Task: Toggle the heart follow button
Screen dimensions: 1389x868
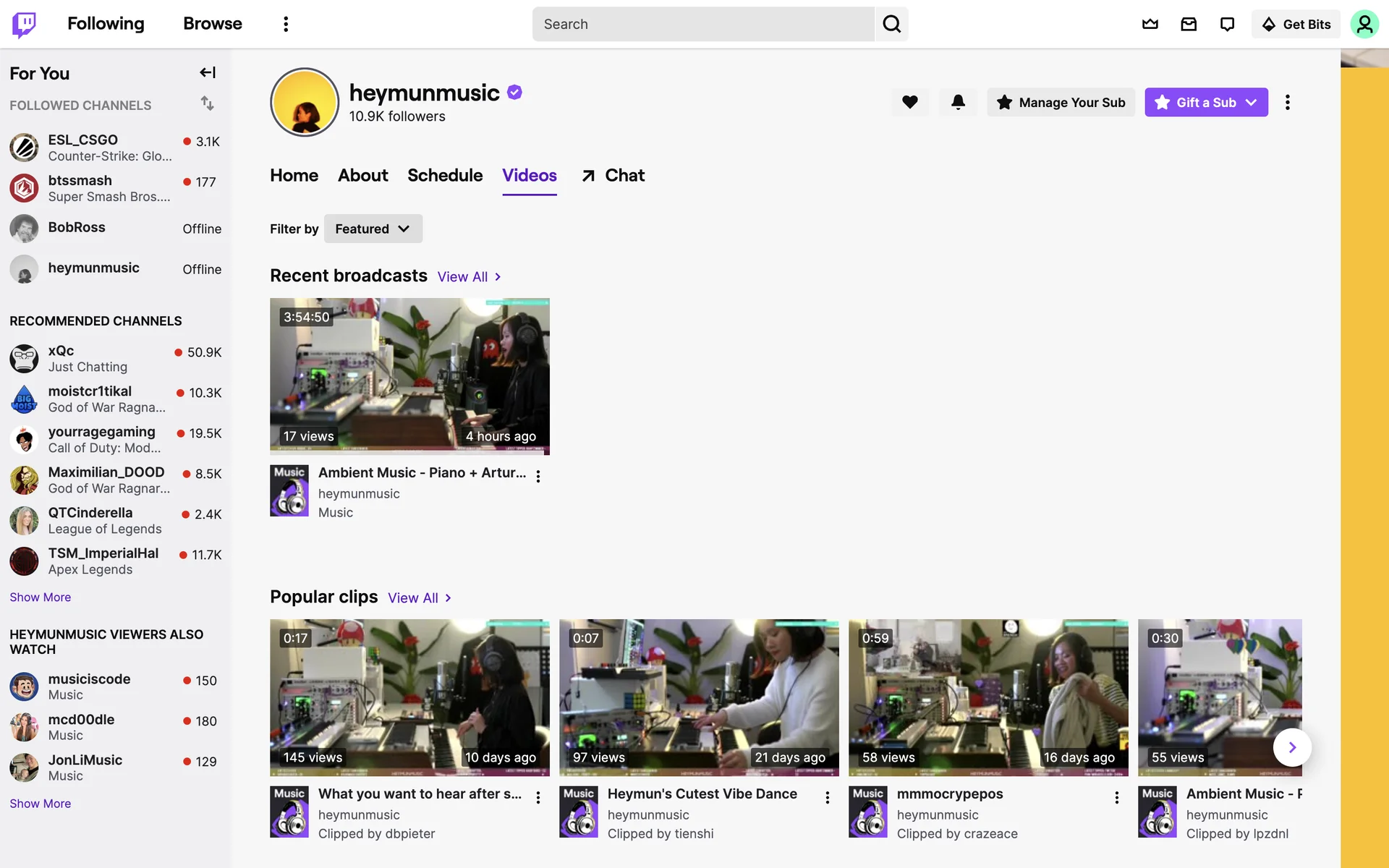Action: pos(910,102)
